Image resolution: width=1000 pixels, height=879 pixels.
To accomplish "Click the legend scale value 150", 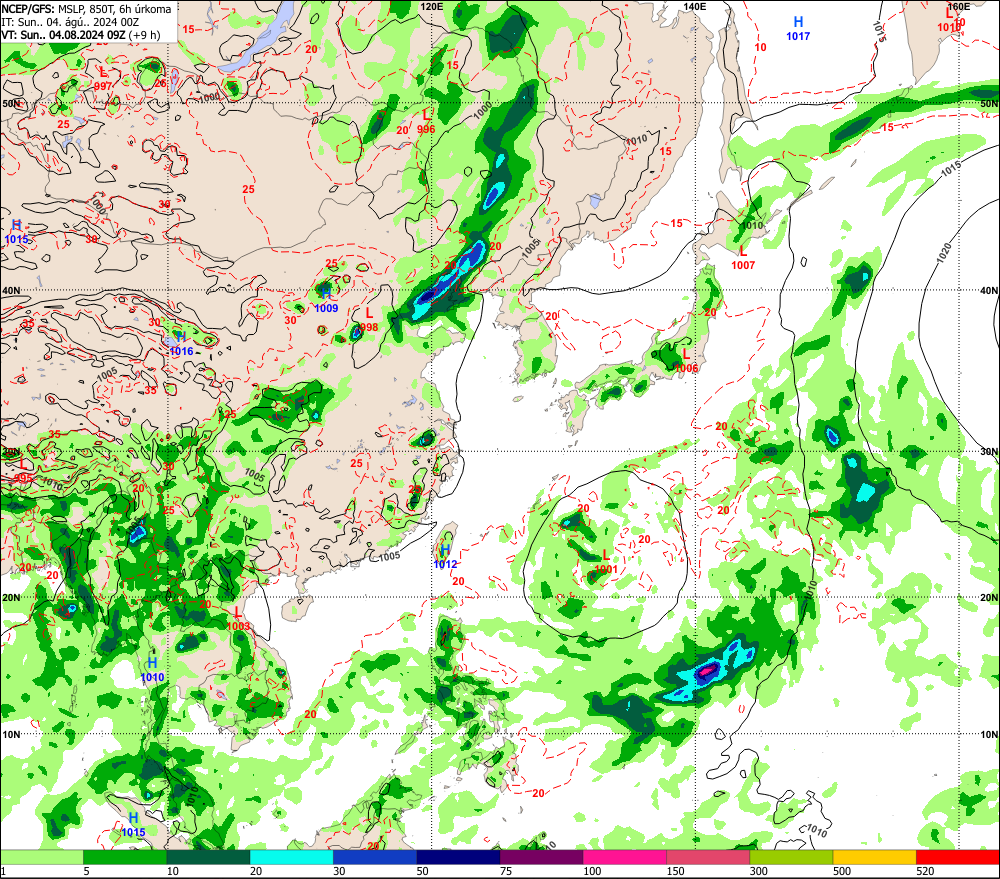I will click(x=675, y=871).
